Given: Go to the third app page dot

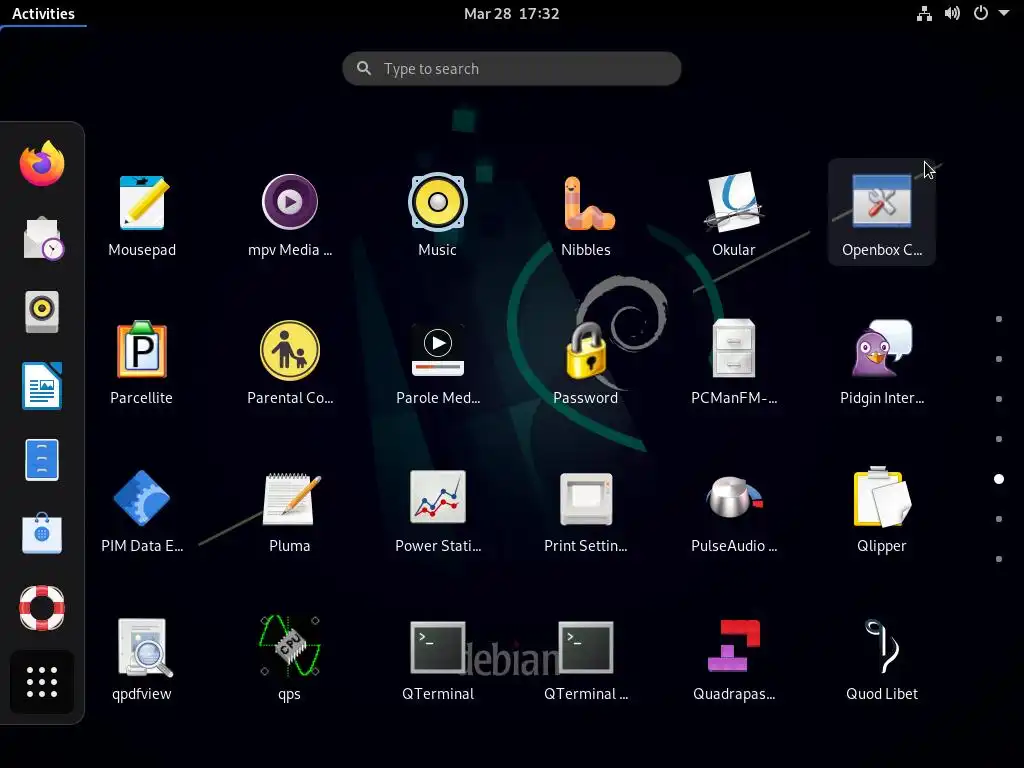Looking at the screenshot, I should pos(999,399).
